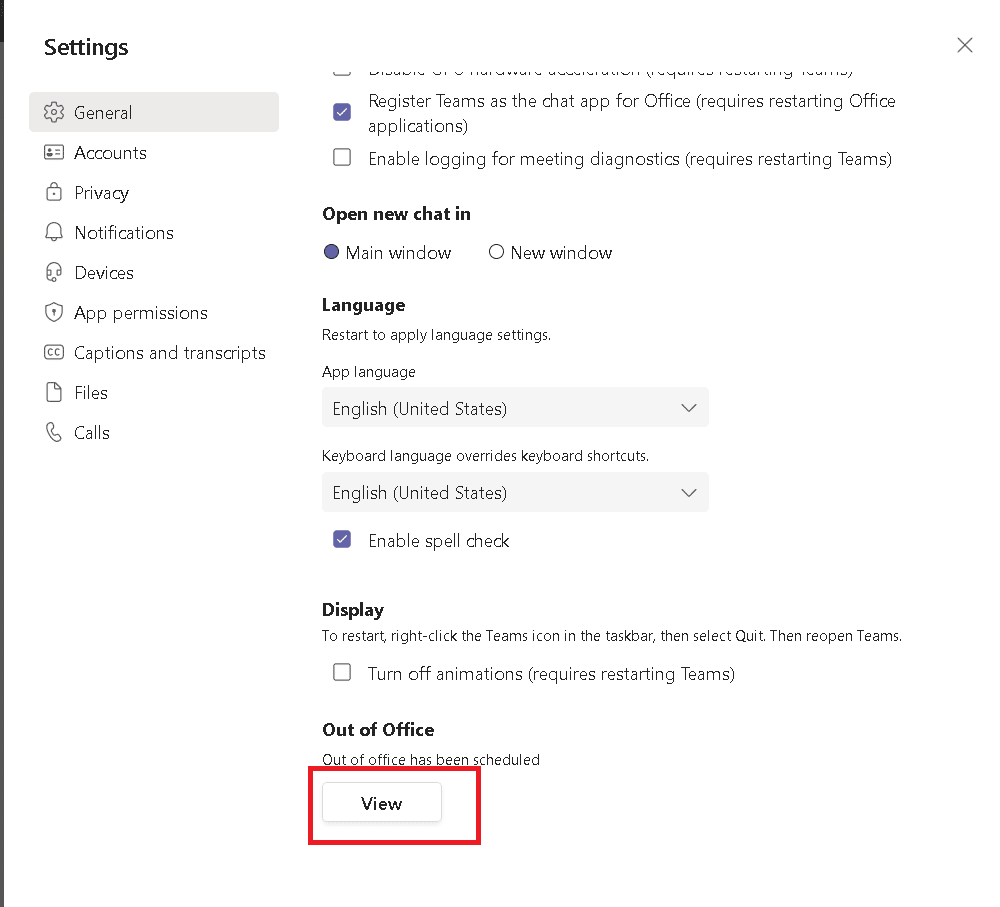This screenshot has width=1000, height=907.
Task: Click 'Keyboard language overrides keyboard shortcuts.' text
Action: tap(485, 456)
